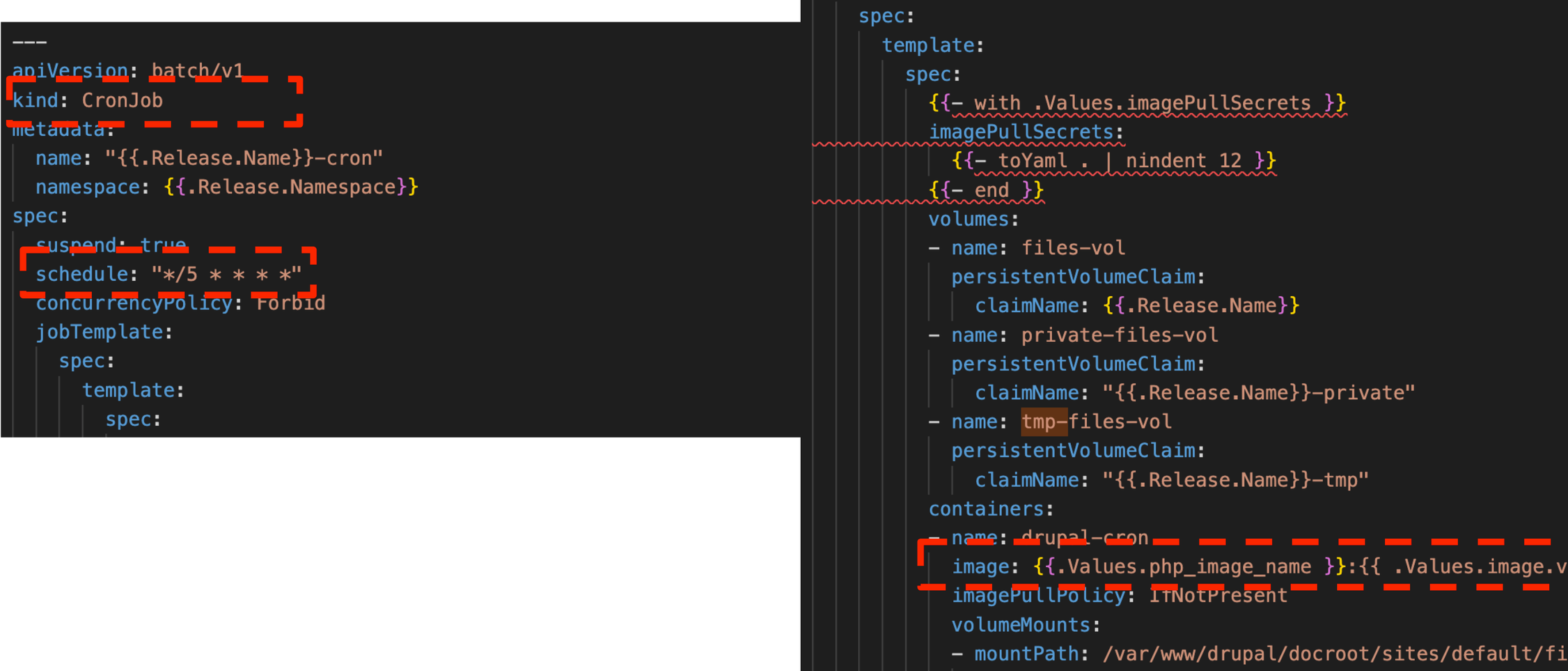Click the mountPath '/var/www/drupal/docroot/sites/default' line
The width and height of the screenshot is (1568, 671).
click(1259, 654)
